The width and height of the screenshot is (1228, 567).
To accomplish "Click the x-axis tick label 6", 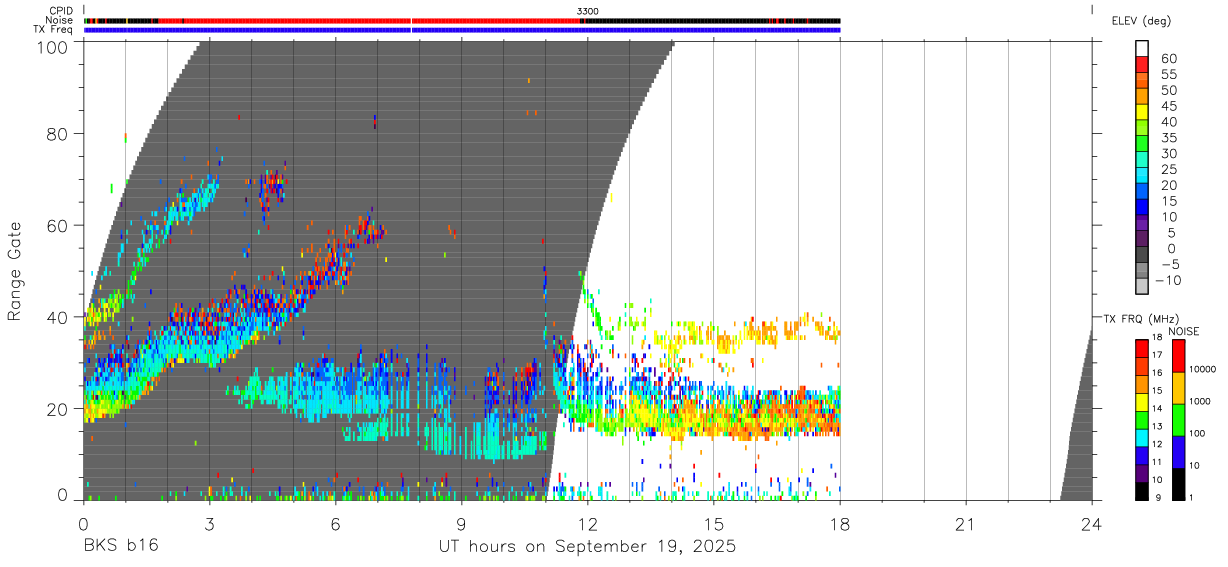I will tap(335, 524).
